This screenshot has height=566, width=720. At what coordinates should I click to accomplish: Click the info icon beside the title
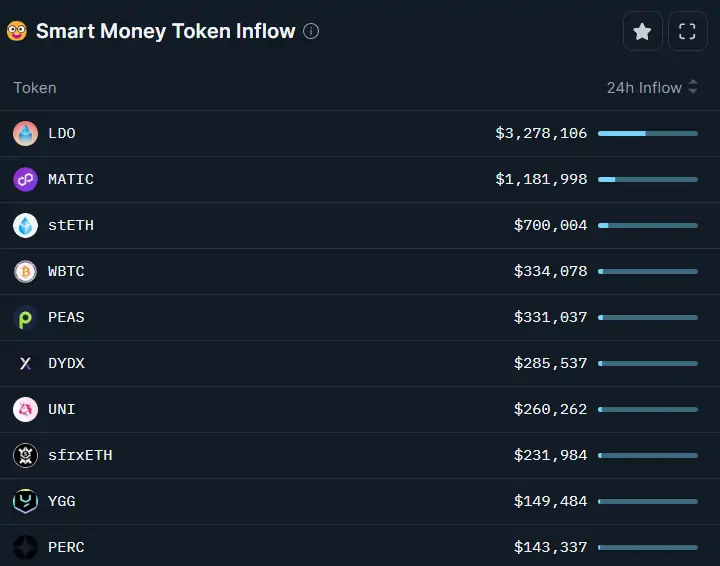coord(311,31)
